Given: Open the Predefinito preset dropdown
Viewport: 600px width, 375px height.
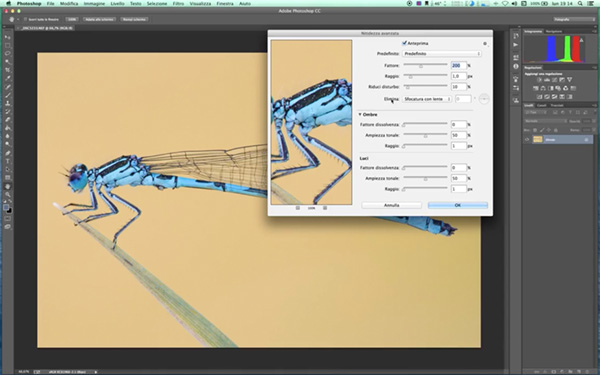Looking at the screenshot, I should tap(442, 54).
